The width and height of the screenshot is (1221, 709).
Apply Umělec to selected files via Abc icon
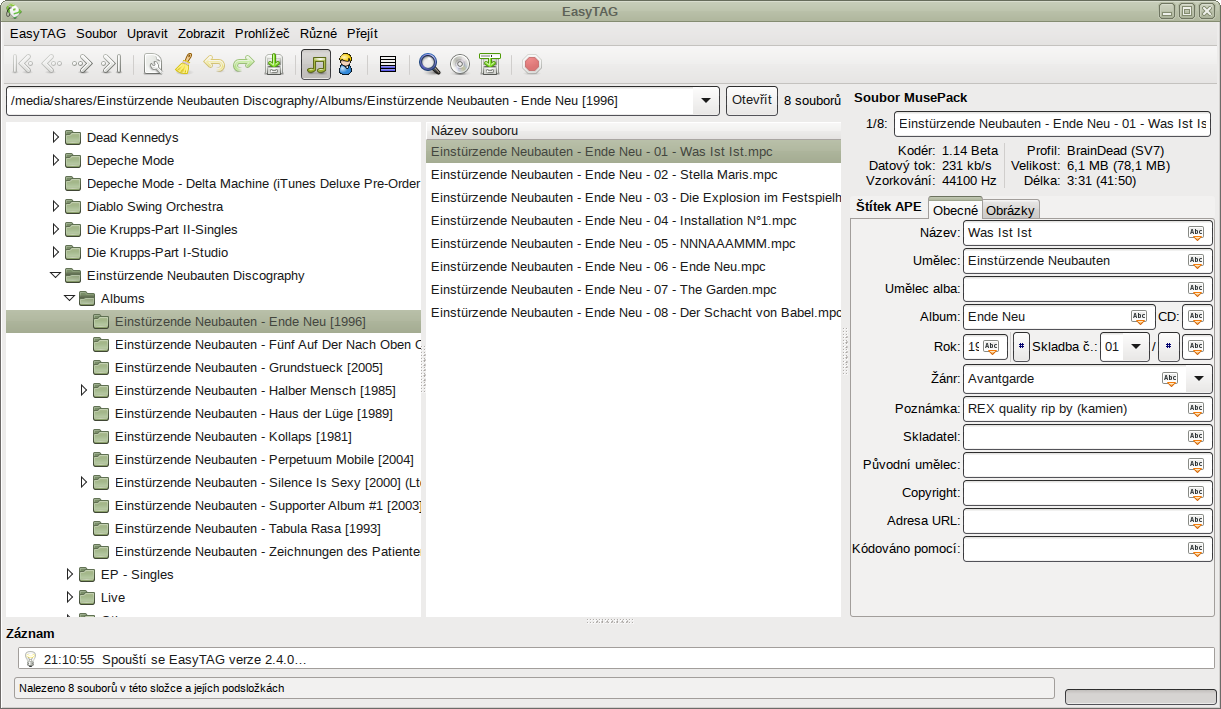(x=1196, y=261)
